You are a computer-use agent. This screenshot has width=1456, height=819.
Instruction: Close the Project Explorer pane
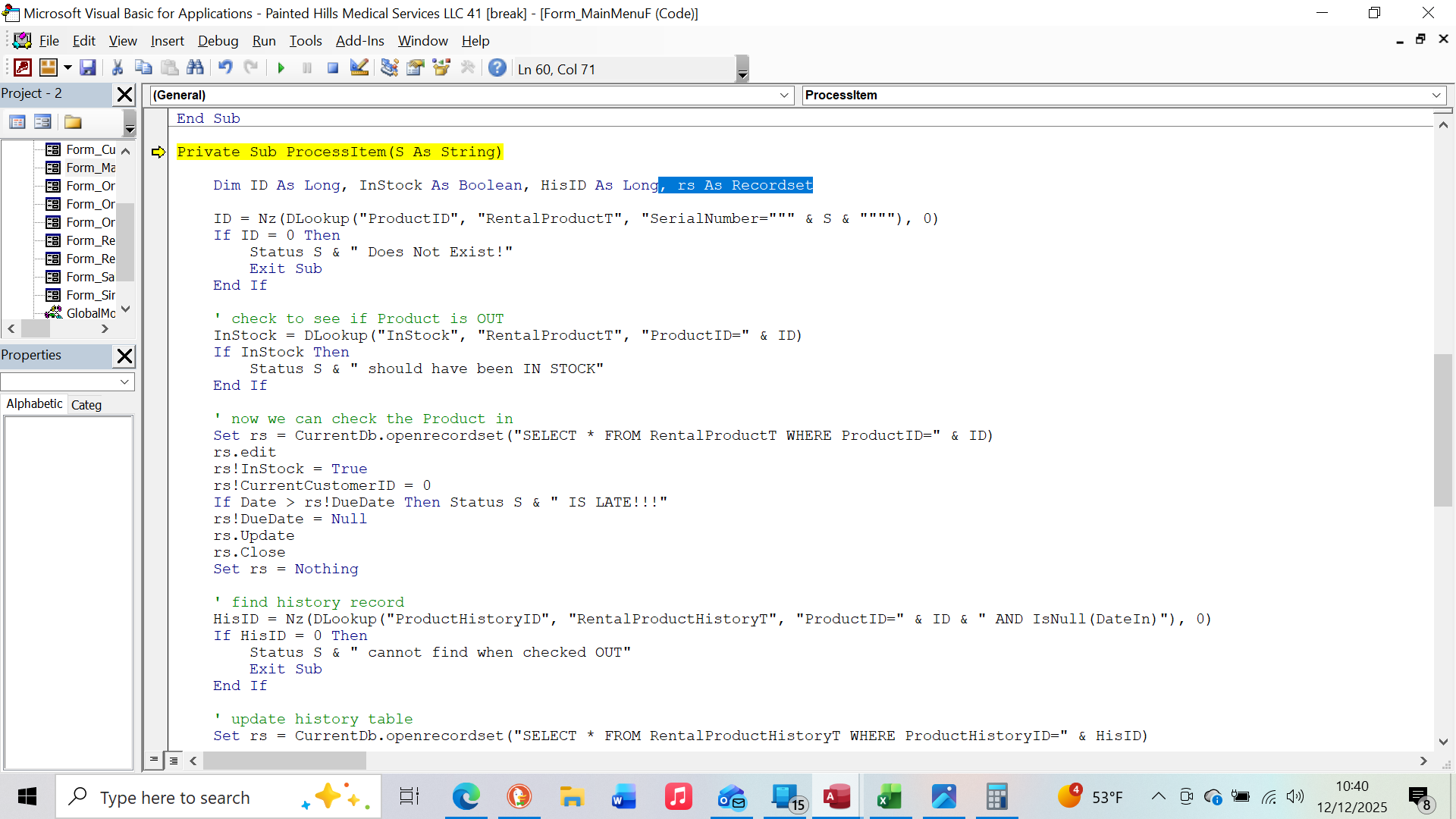pyautogui.click(x=124, y=95)
